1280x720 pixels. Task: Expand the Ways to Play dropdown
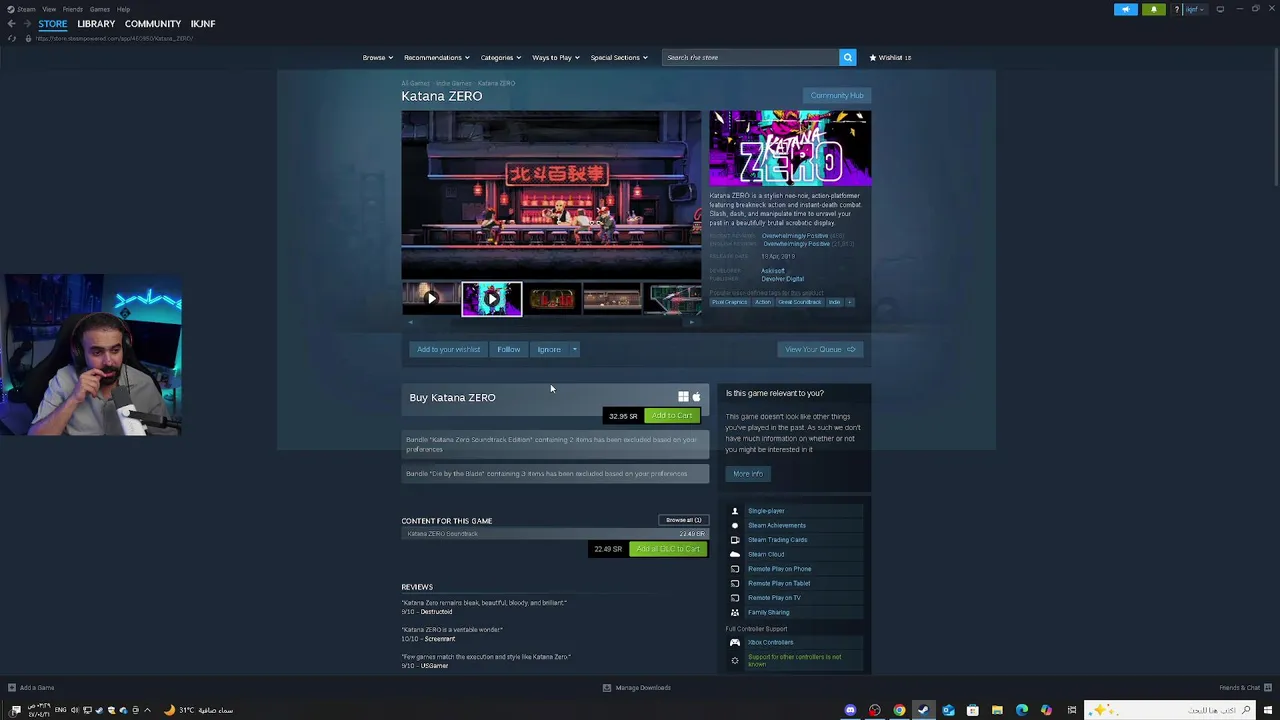(555, 57)
